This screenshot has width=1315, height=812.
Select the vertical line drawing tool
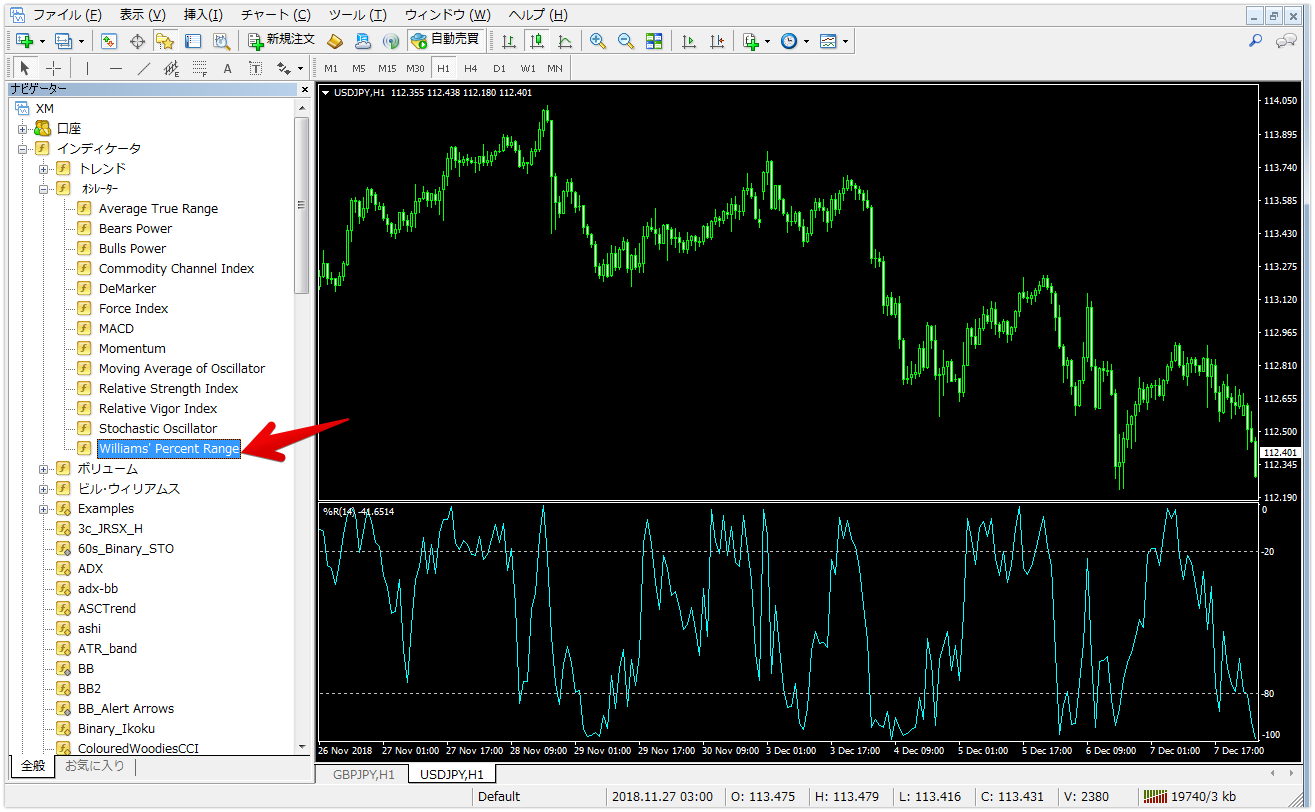tap(87, 68)
